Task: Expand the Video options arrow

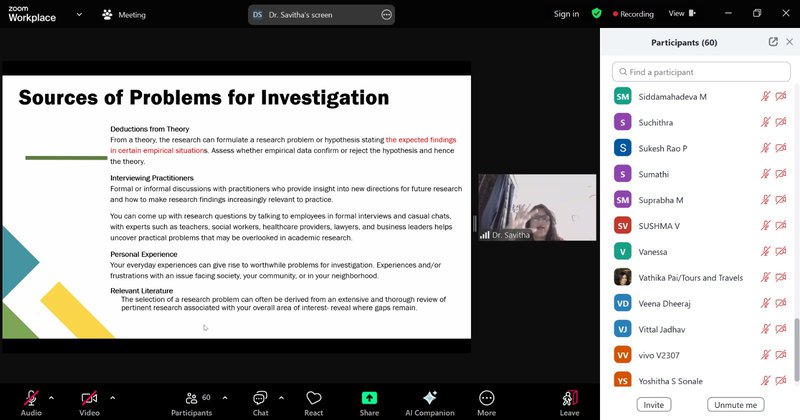Action: click(x=112, y=397)
